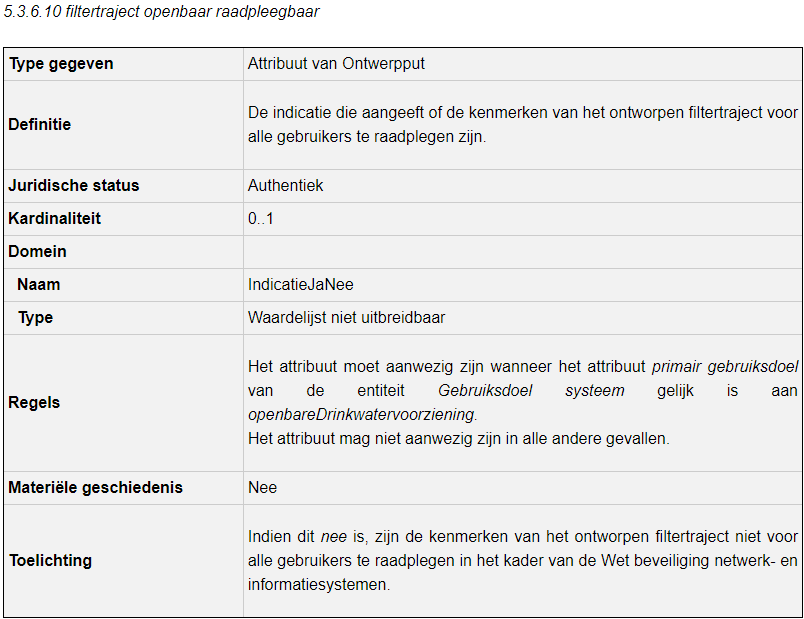
Task: Click the "Juridische status" row label
Action: click(x=73, y=186)
